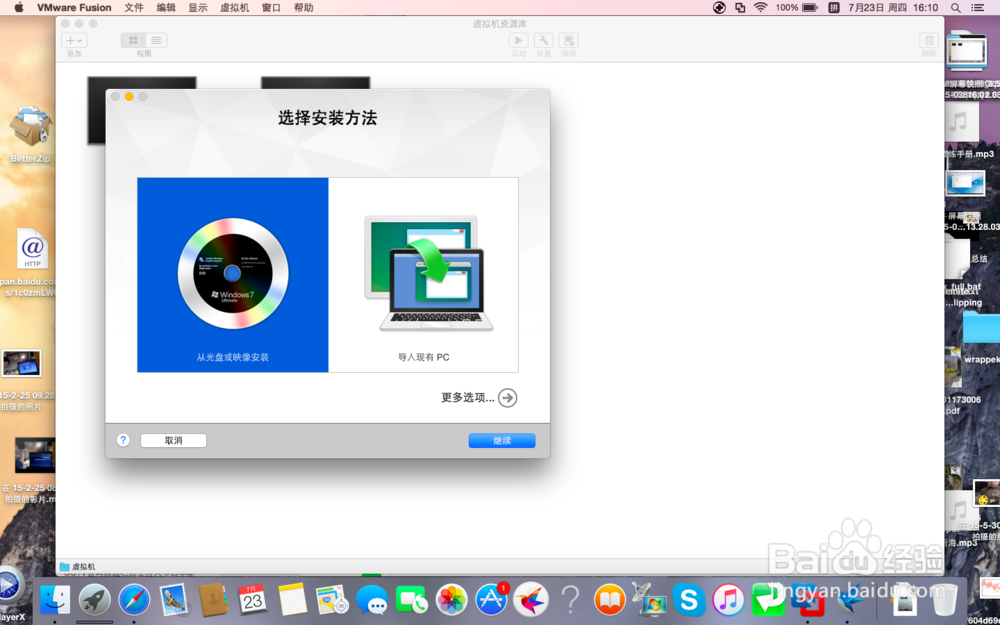Switch the library to list view
1000x625 pixels.
click(156, 40)
